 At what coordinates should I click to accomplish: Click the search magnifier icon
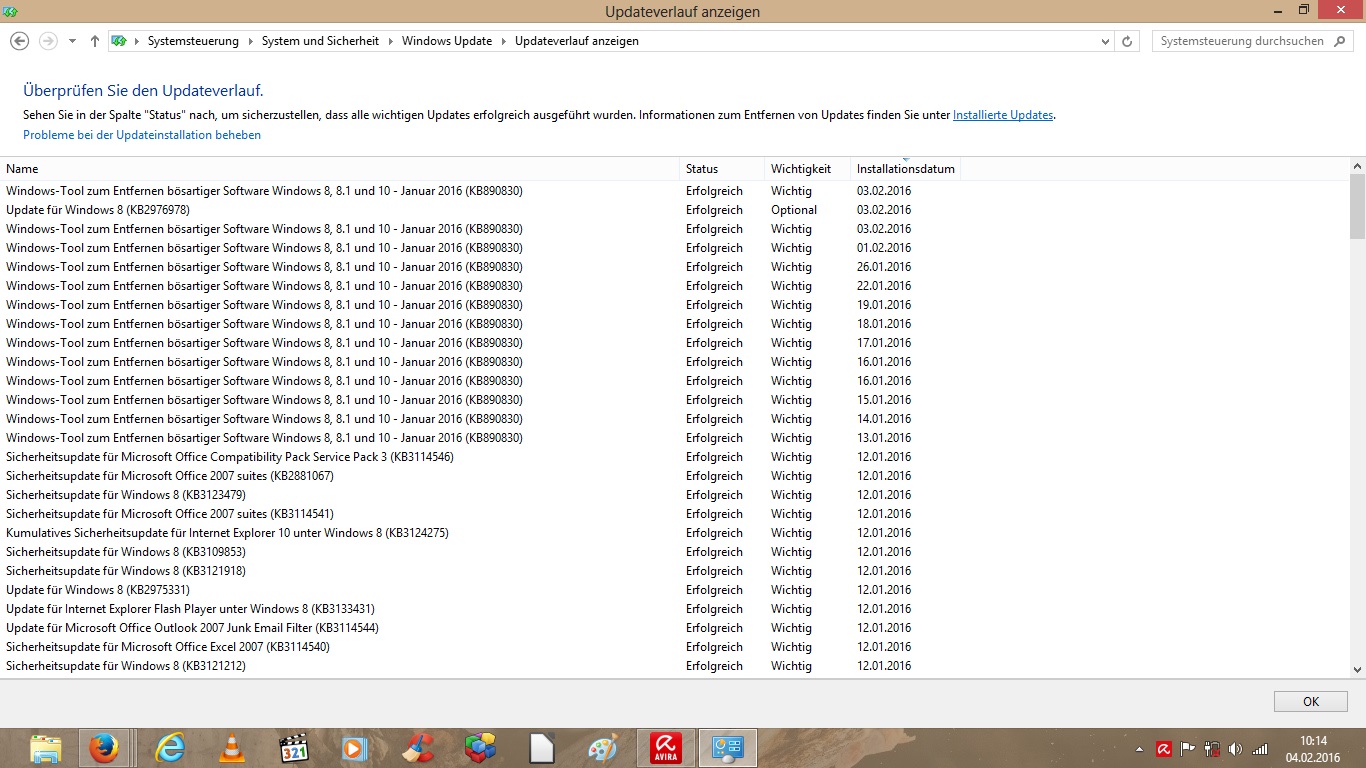point(1341,41)
